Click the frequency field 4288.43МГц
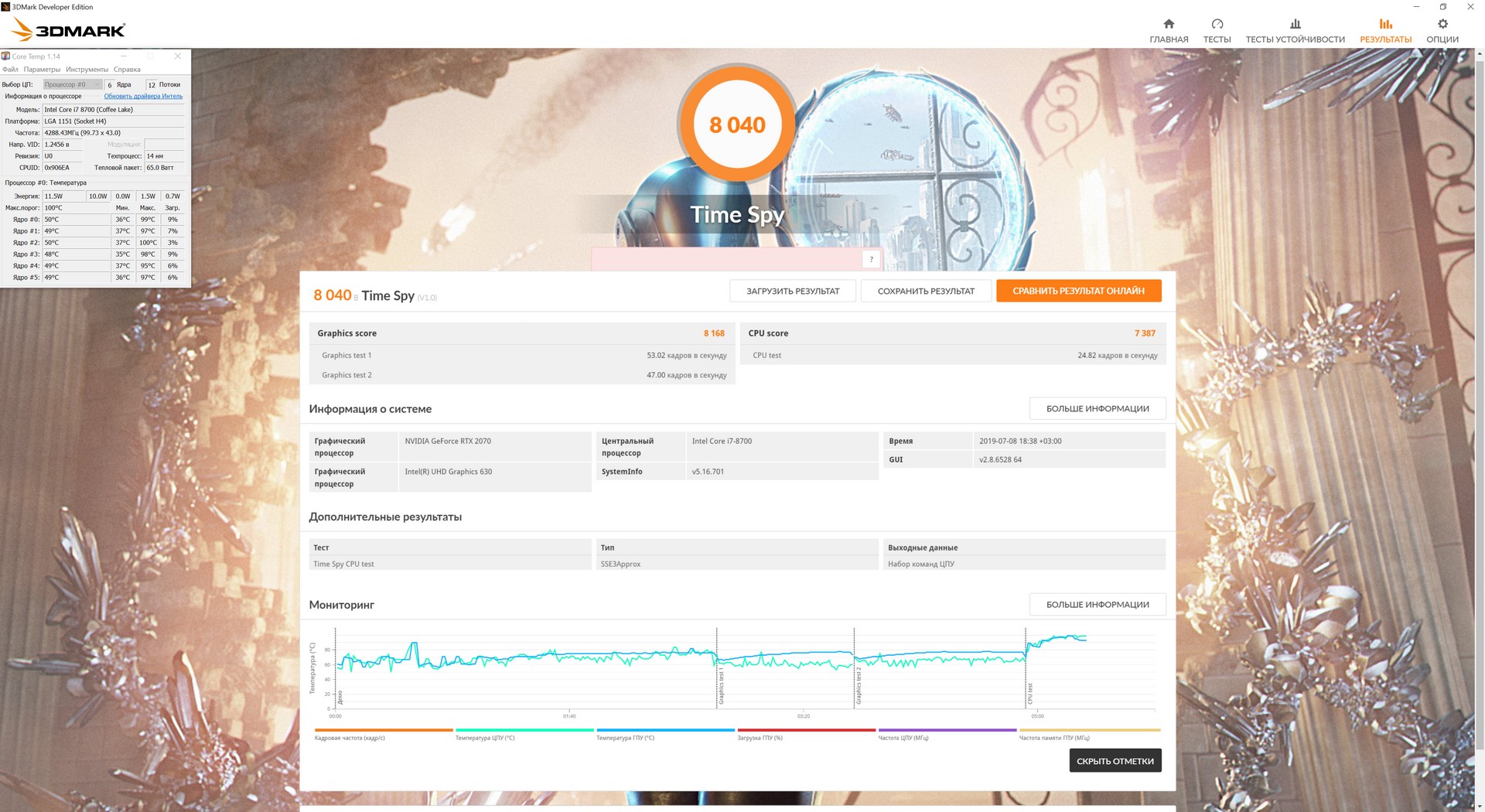This screenshot has height=812, width=1485. coord(114,133)
